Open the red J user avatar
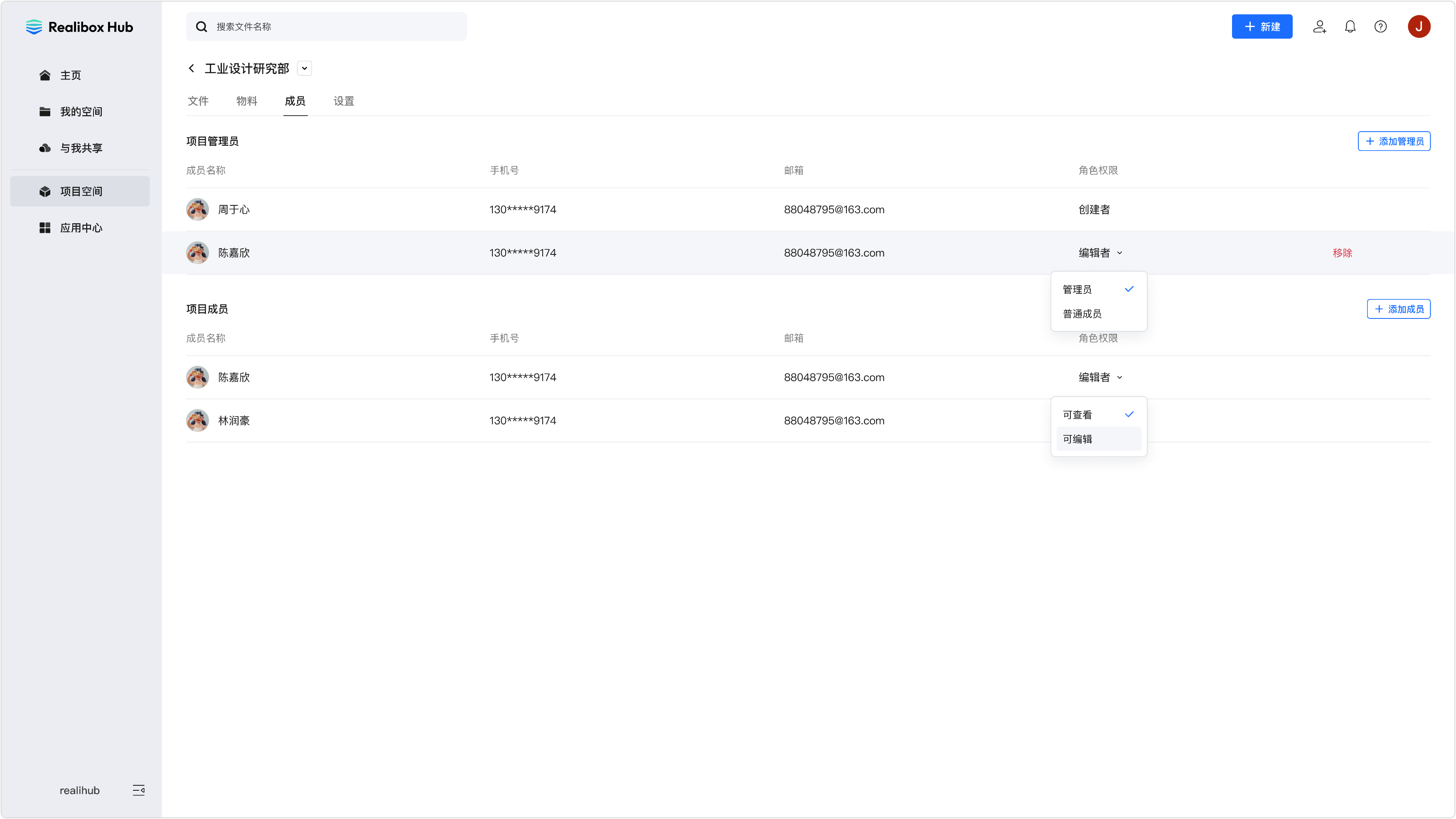 pyautogui.click(x=1419, y=27)
